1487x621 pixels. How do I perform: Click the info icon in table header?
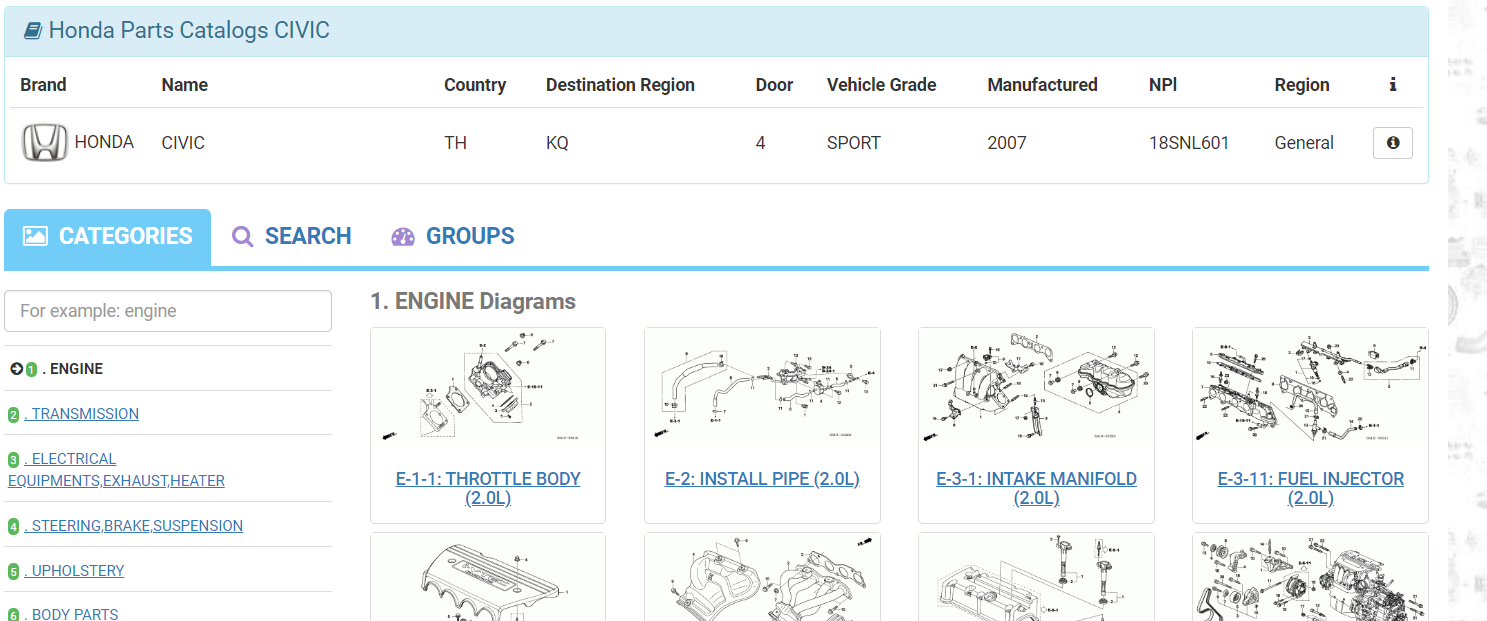(1392, 85)
